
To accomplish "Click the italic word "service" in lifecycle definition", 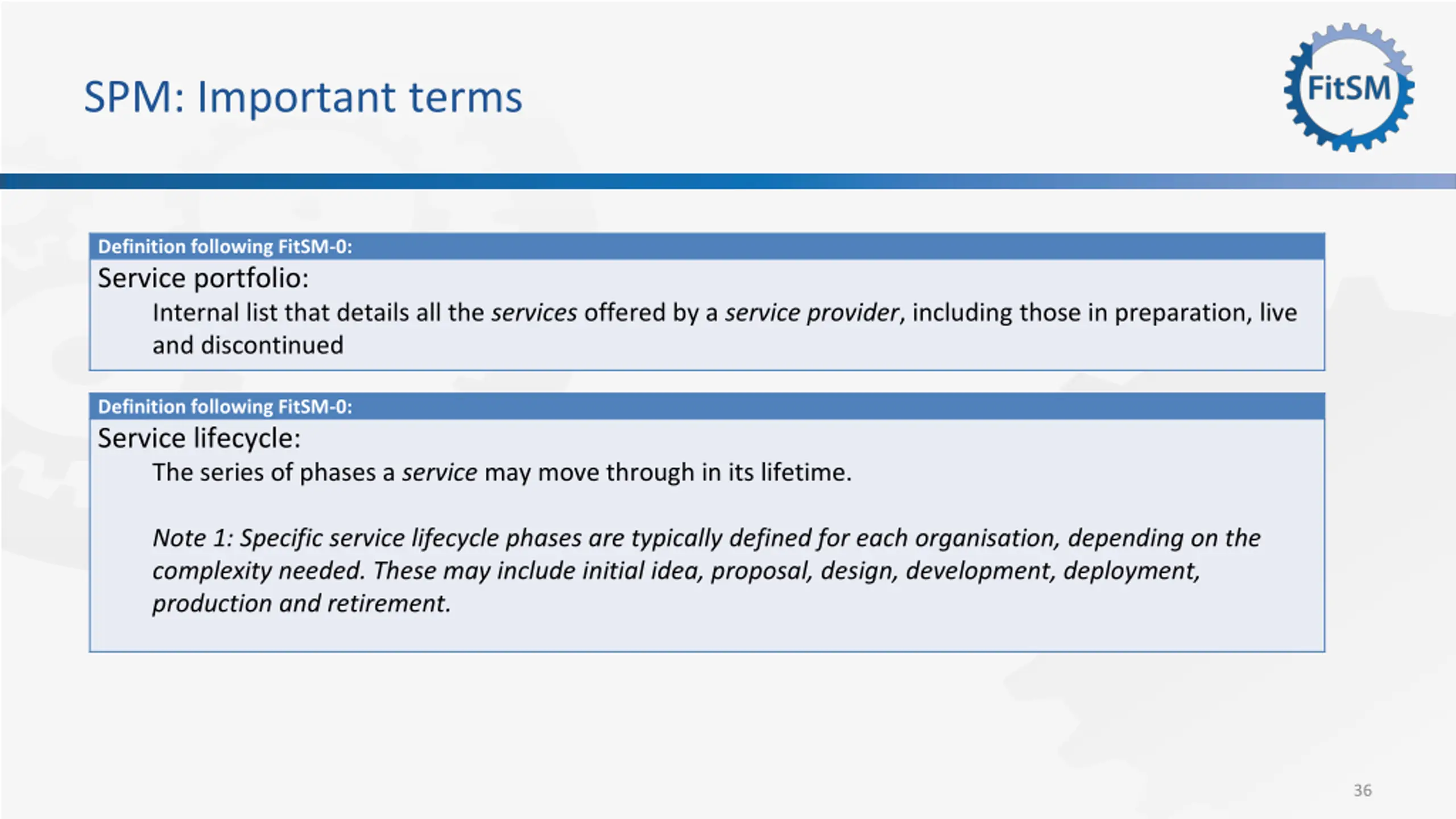I will pos(439,473).
